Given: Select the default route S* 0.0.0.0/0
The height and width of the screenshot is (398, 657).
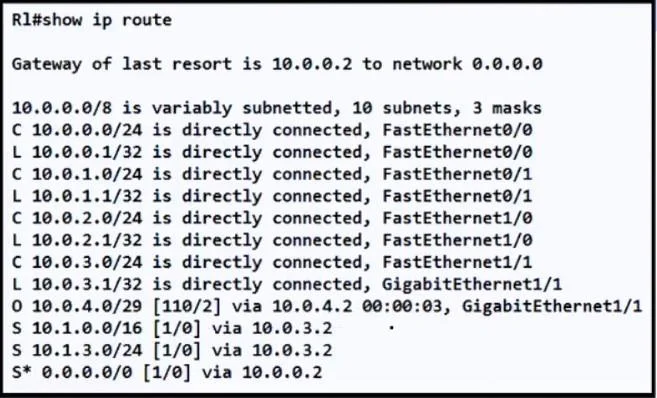Looking at the screenshot, I should point(167,372).
